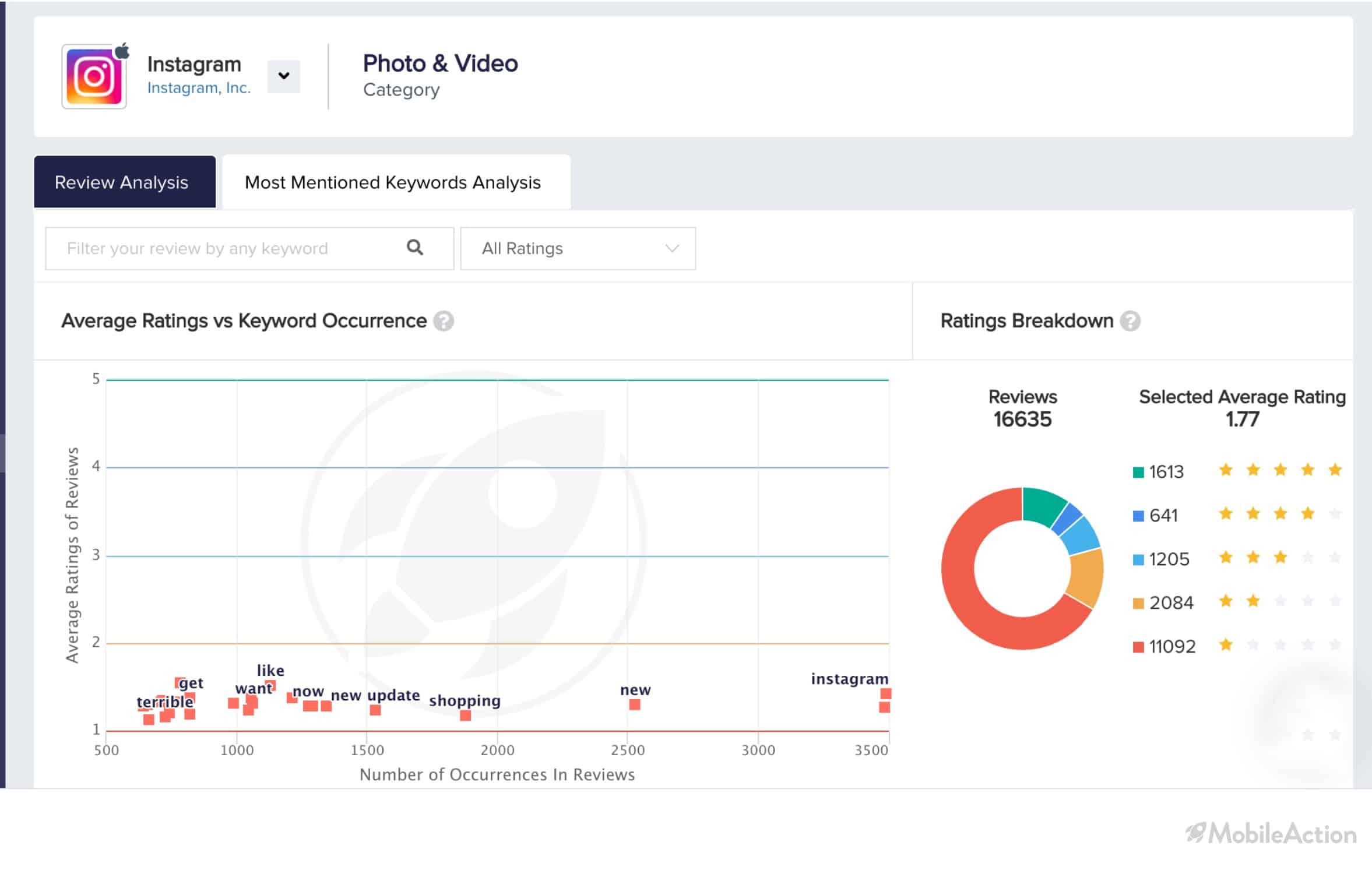The height and width of the screenshot is (874, 1372).
Task: Click data point under 'new' near 2500
Action: coord(635,704)
